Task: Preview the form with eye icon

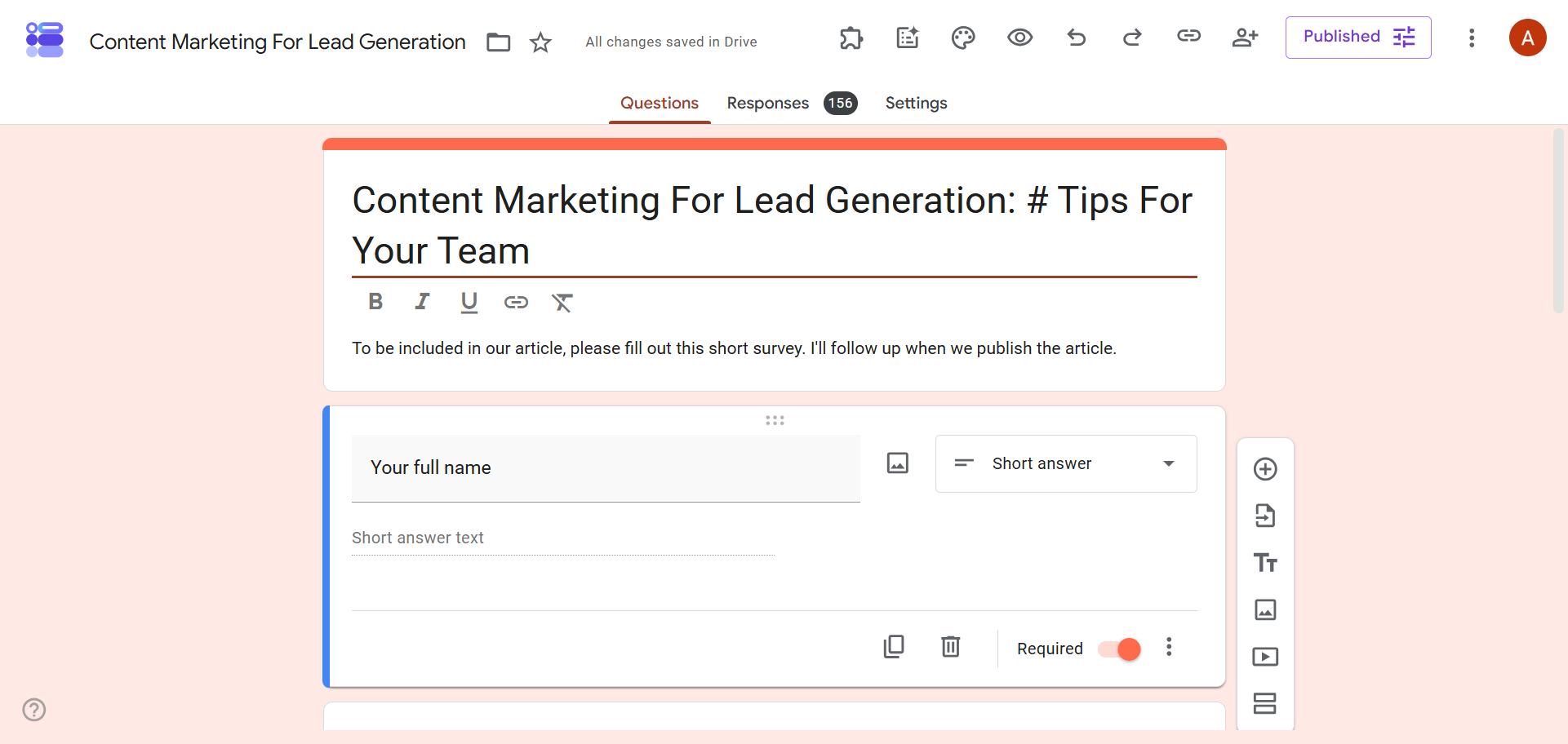Action: click(x=1019, y=38)
